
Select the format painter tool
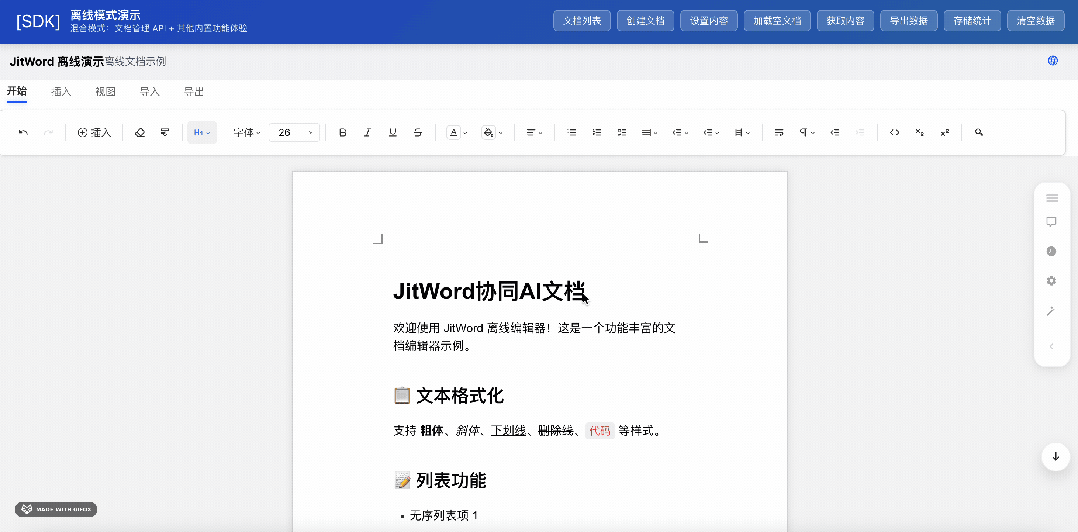pos(165,133)
